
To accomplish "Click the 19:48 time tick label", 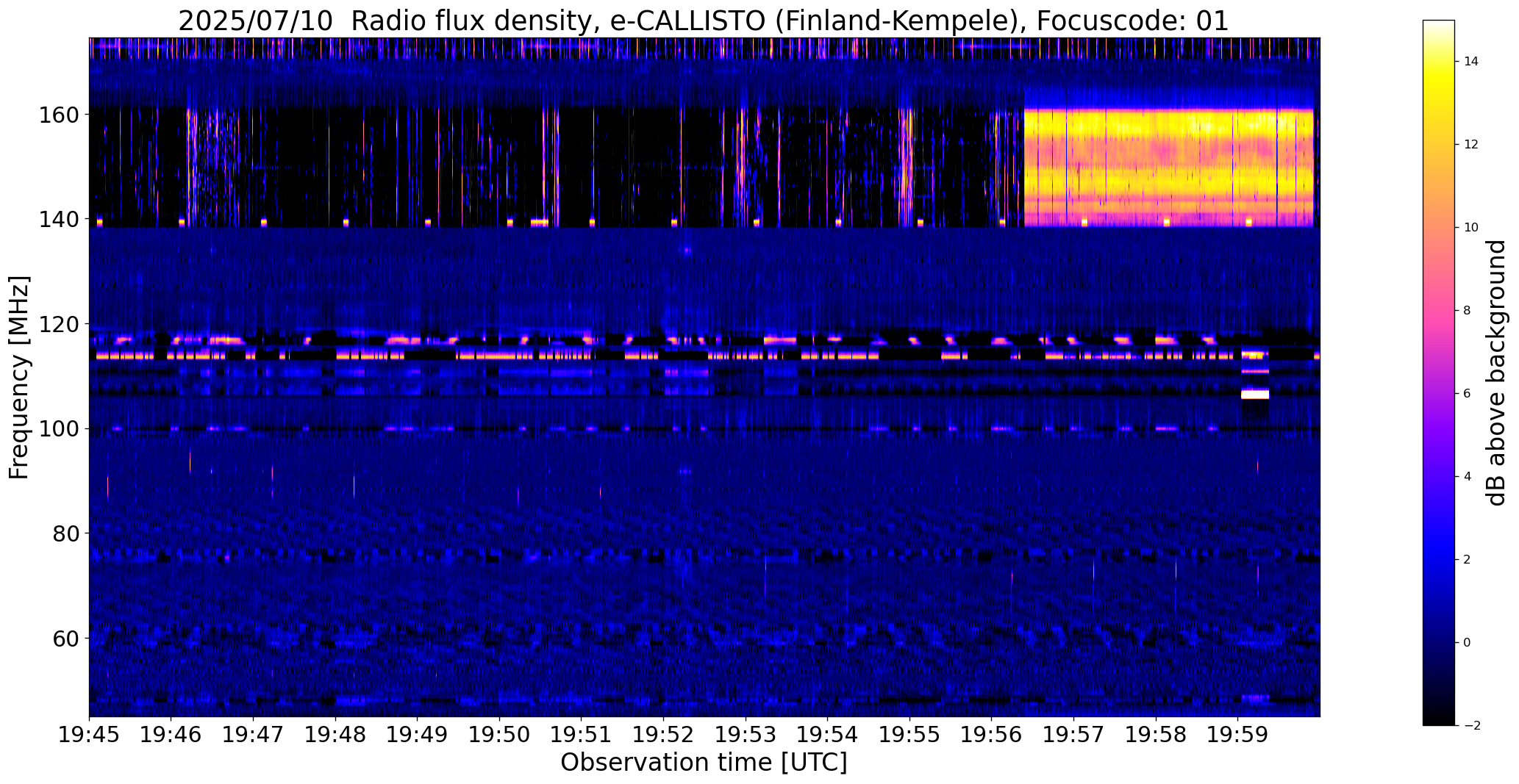I will [335, 736].
